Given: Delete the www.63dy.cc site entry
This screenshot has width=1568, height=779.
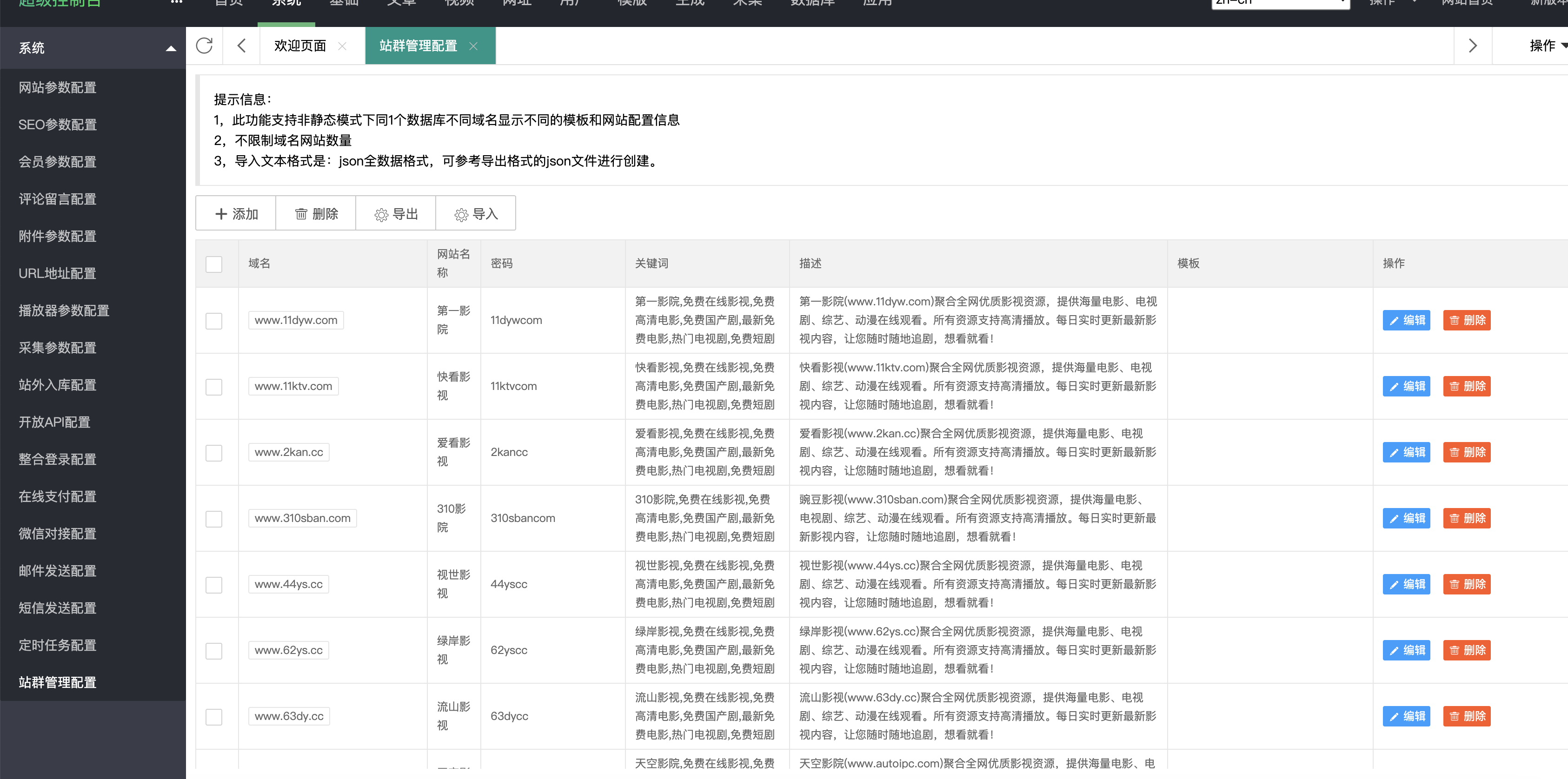Looking at the screenshot, I should point(1467,716).
